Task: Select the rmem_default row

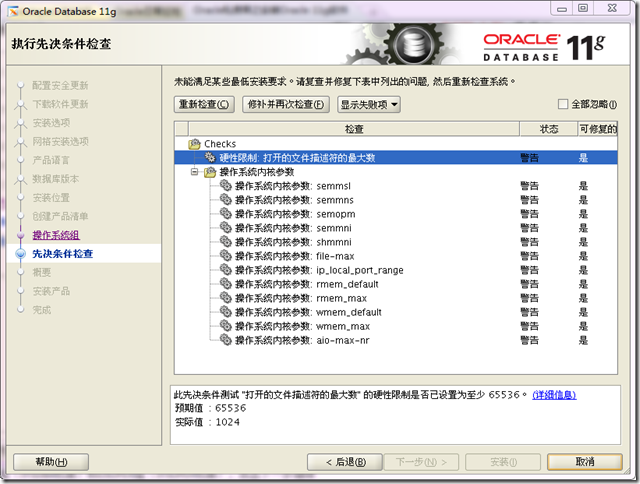Action: point(396,284)
